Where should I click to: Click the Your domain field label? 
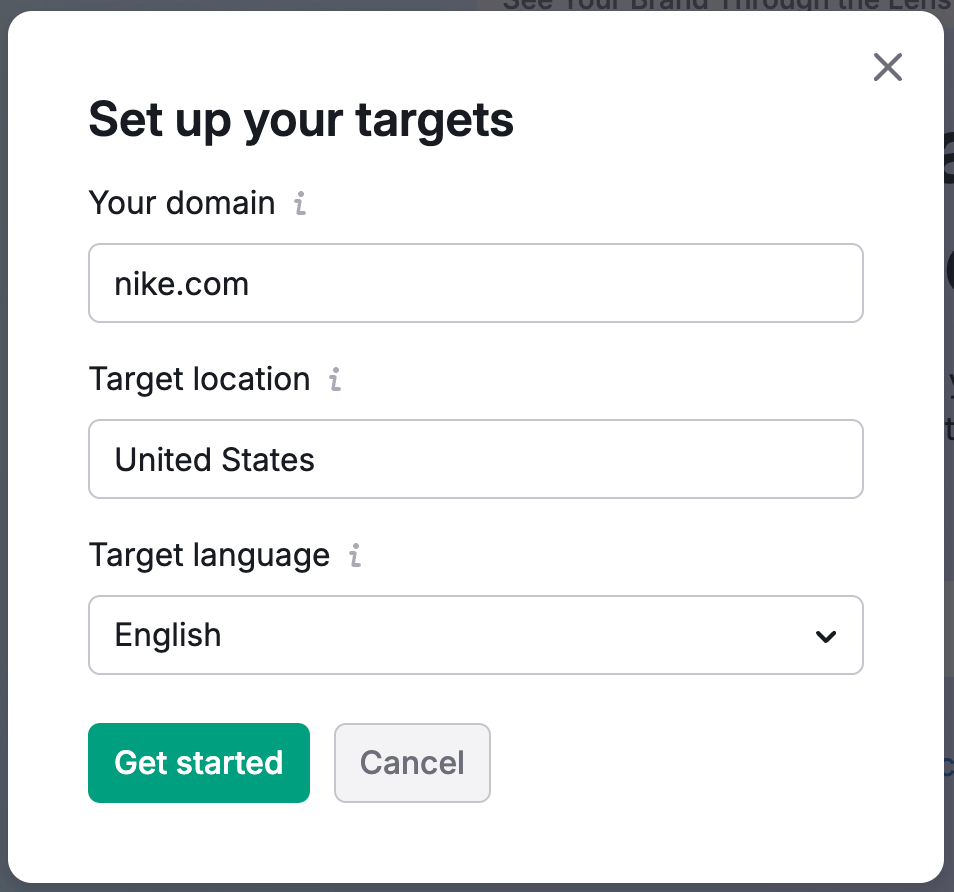(182, 203)
